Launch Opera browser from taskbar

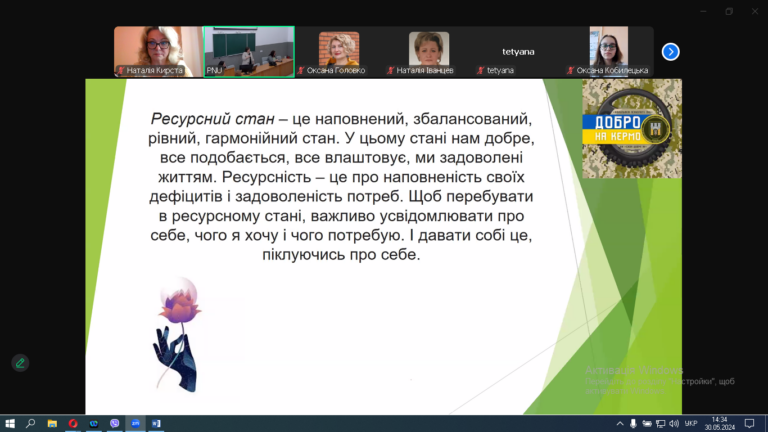coord(73,424)
